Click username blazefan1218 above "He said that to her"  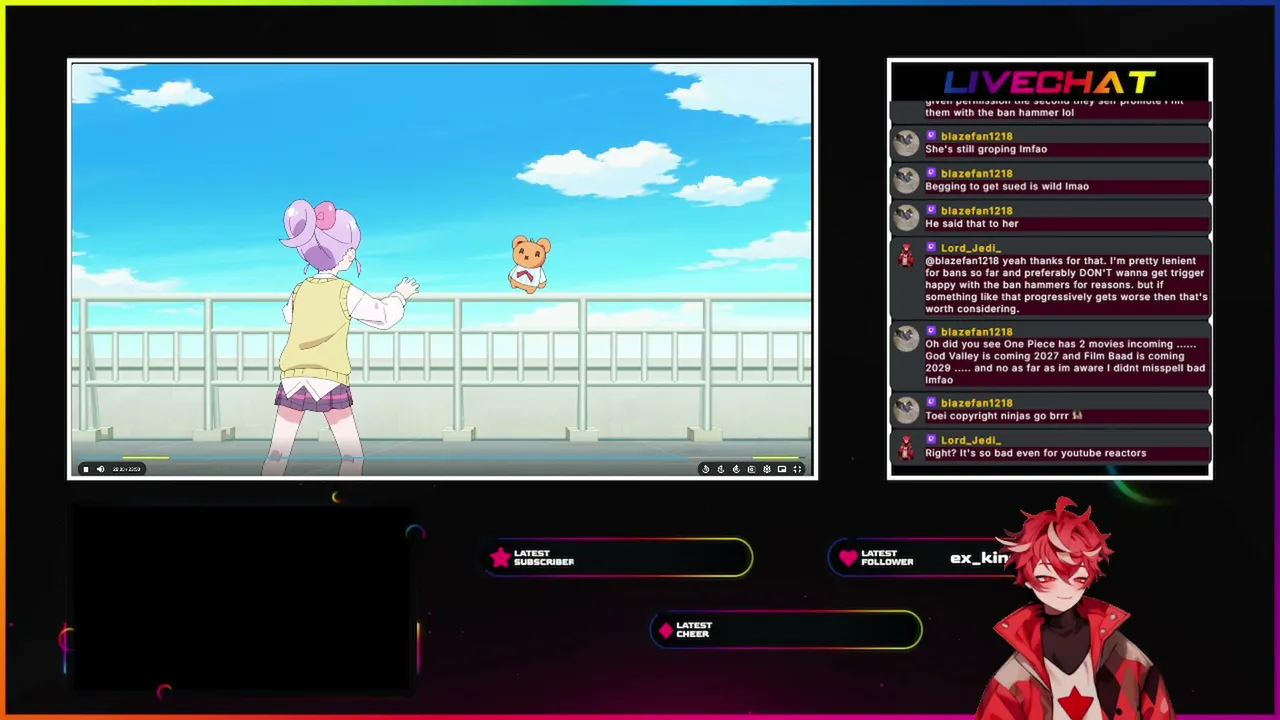click(x=976, y=211)
